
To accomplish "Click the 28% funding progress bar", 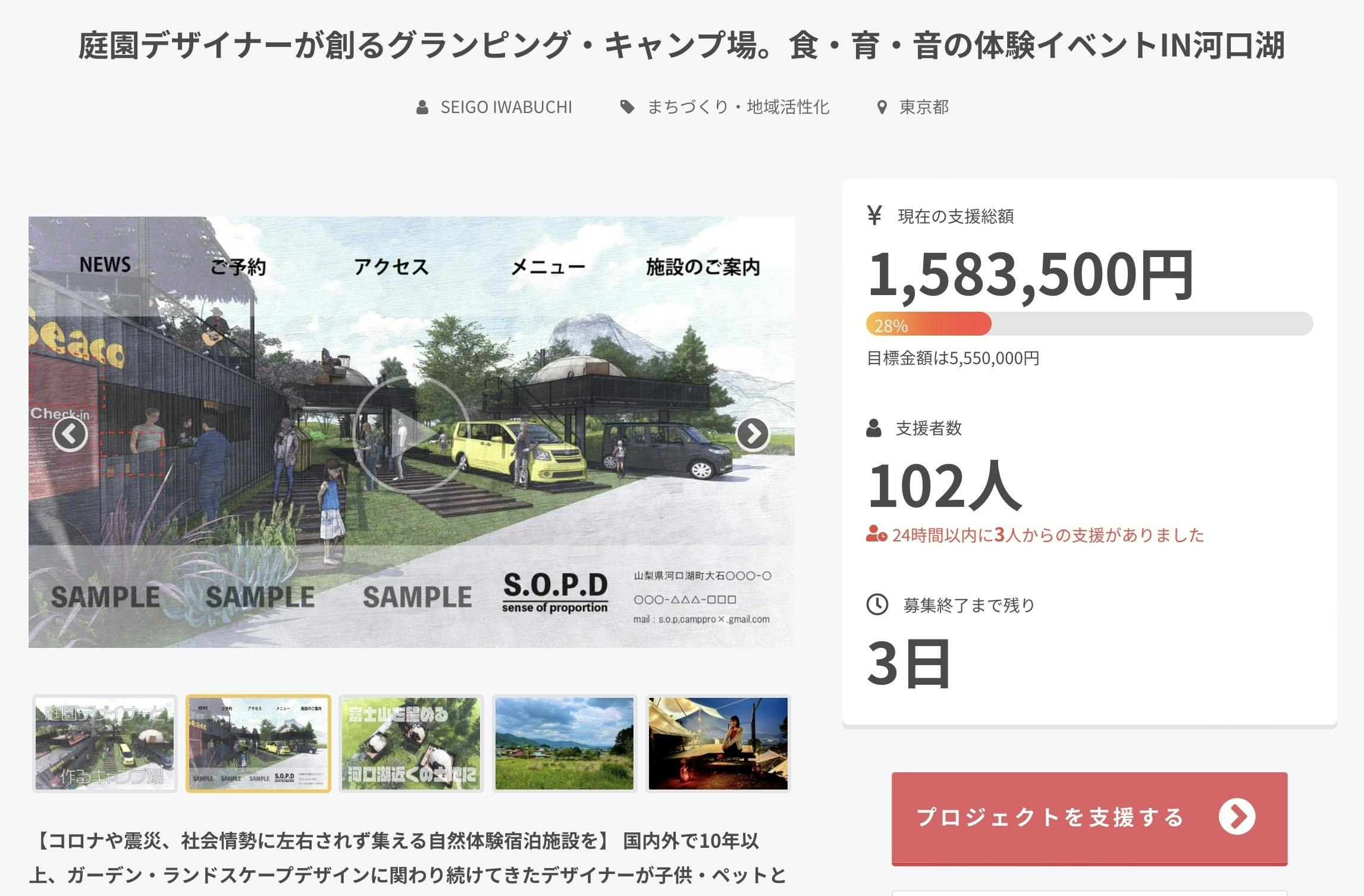I will point(1089,324).
